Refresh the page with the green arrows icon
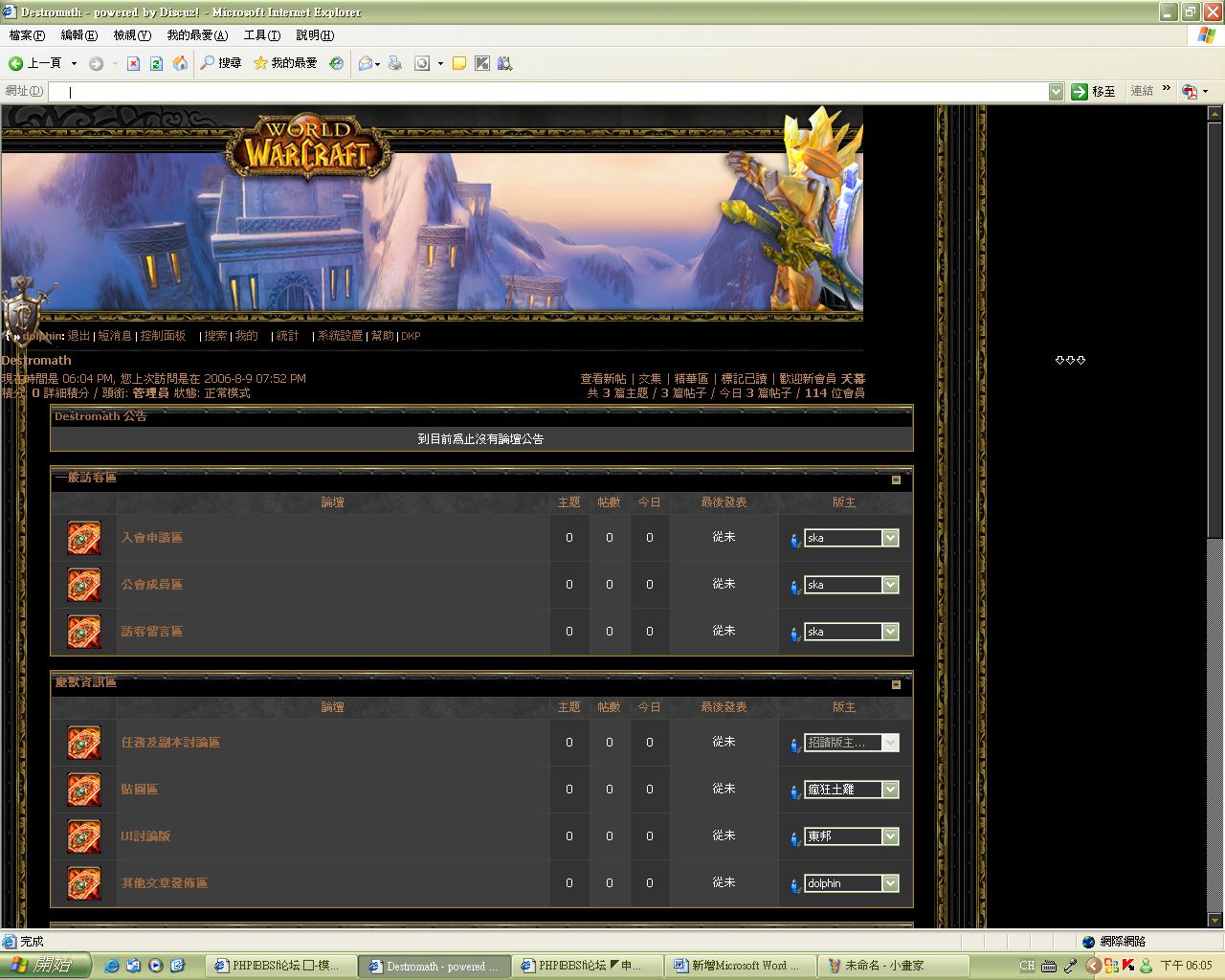The image size is (1225, 980). (156, 63)
